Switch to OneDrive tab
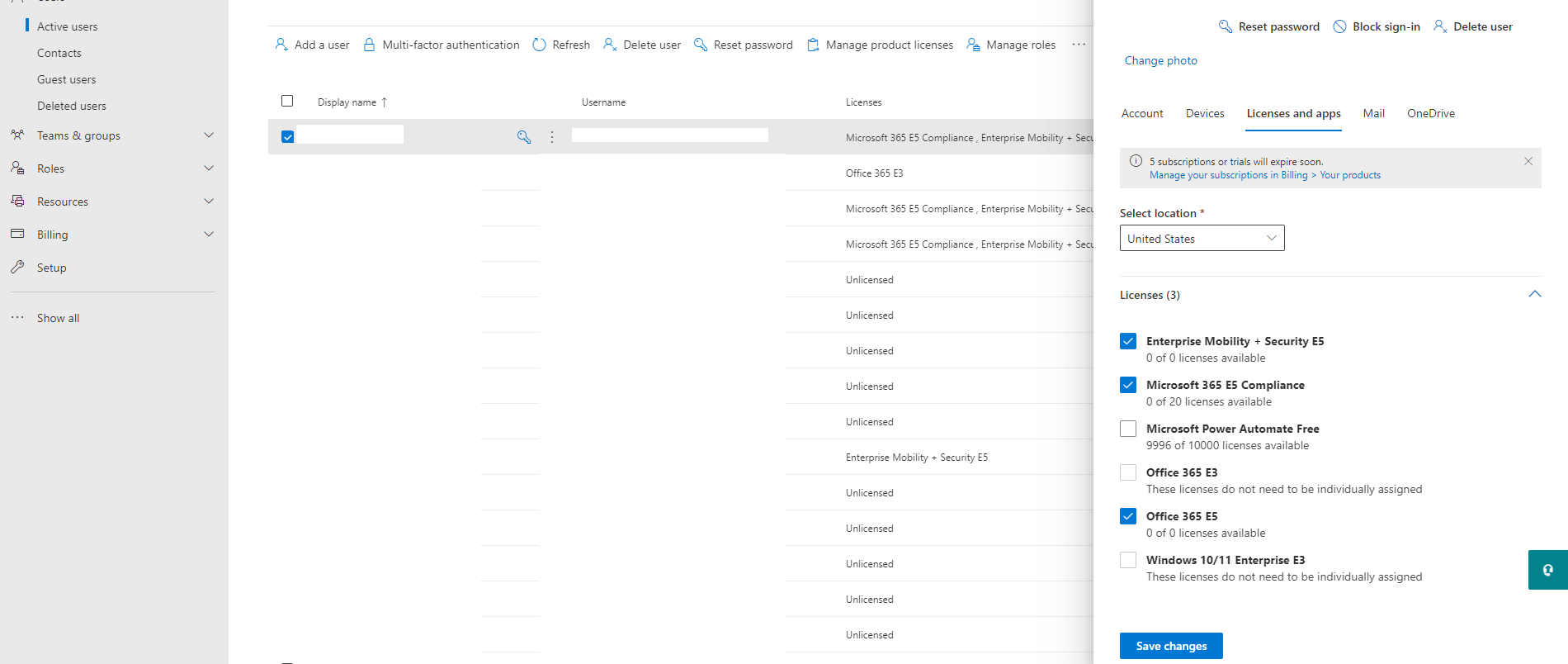The height and width of the screenshot is (664, 1568). (x=1431, y=113)
